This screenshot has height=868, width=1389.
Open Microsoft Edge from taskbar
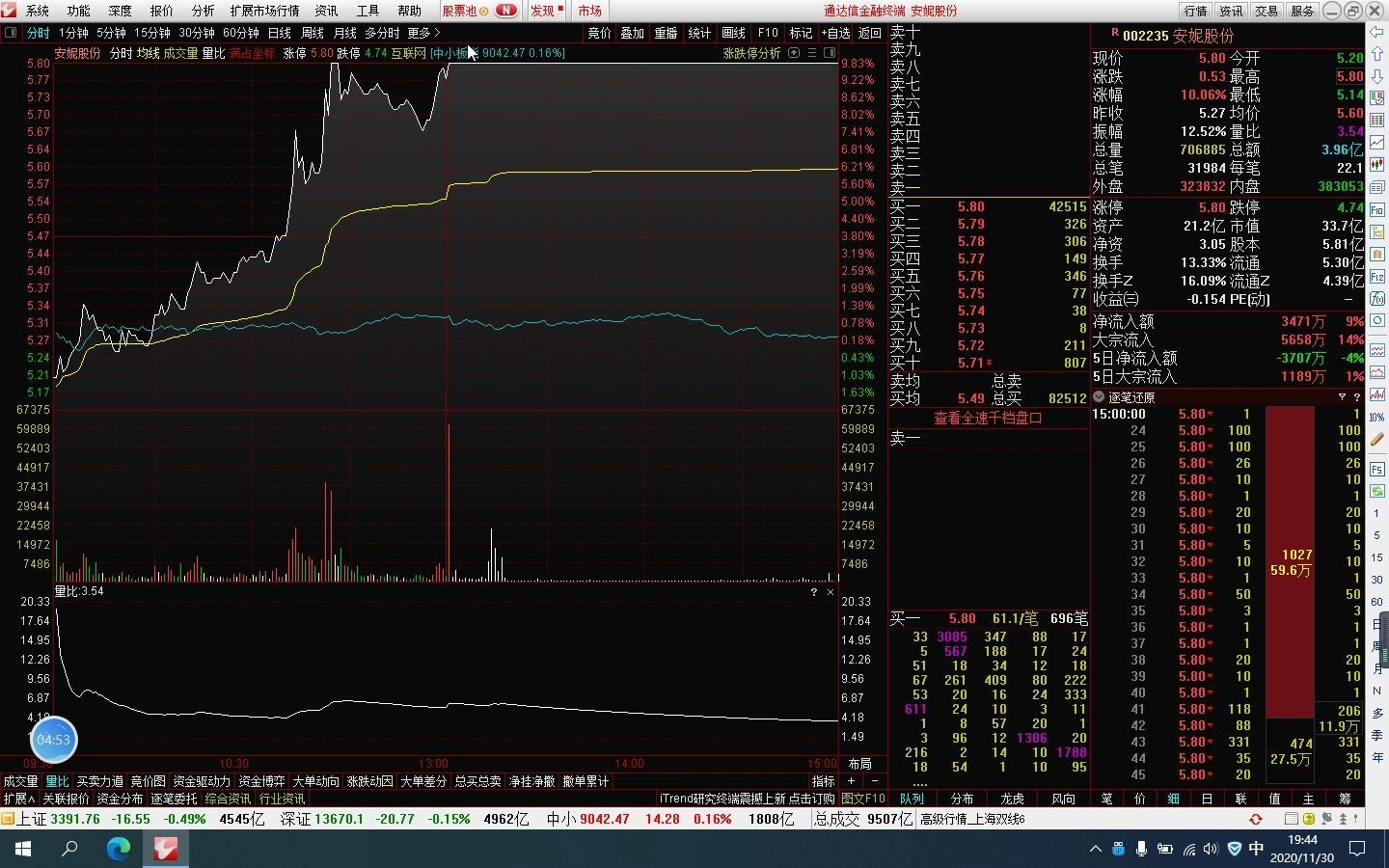(x=118, y=849)
